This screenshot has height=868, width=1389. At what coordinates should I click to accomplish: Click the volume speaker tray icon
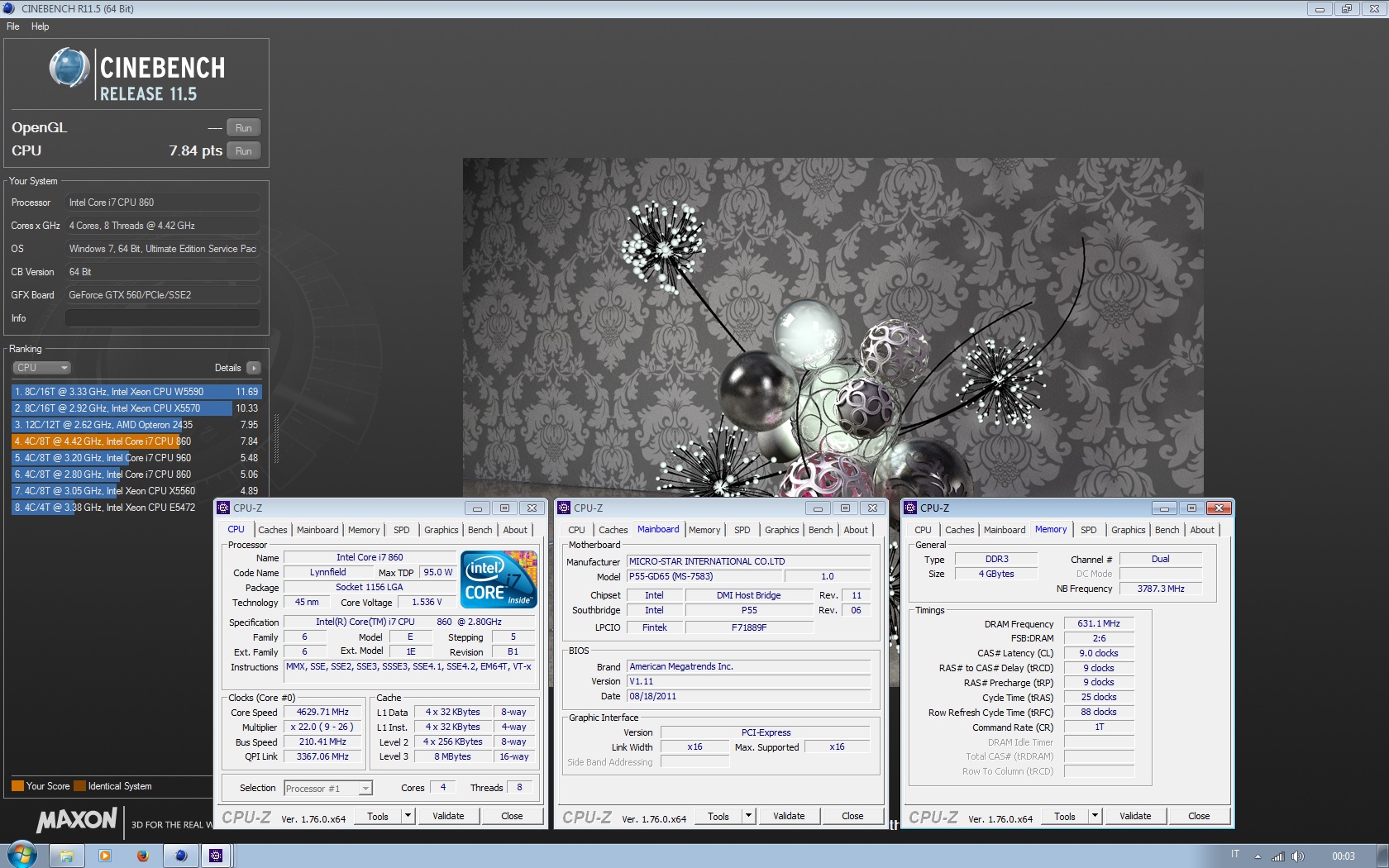[x=1298, y=856]
